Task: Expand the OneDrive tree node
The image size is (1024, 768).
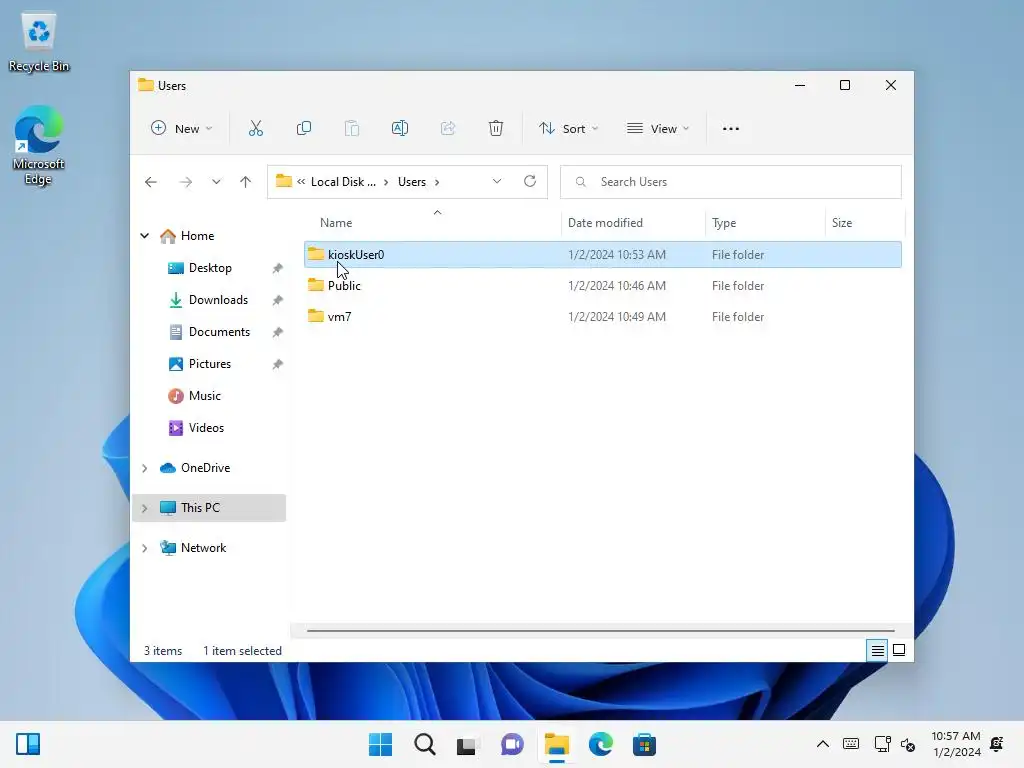Action: coord(145,468)
